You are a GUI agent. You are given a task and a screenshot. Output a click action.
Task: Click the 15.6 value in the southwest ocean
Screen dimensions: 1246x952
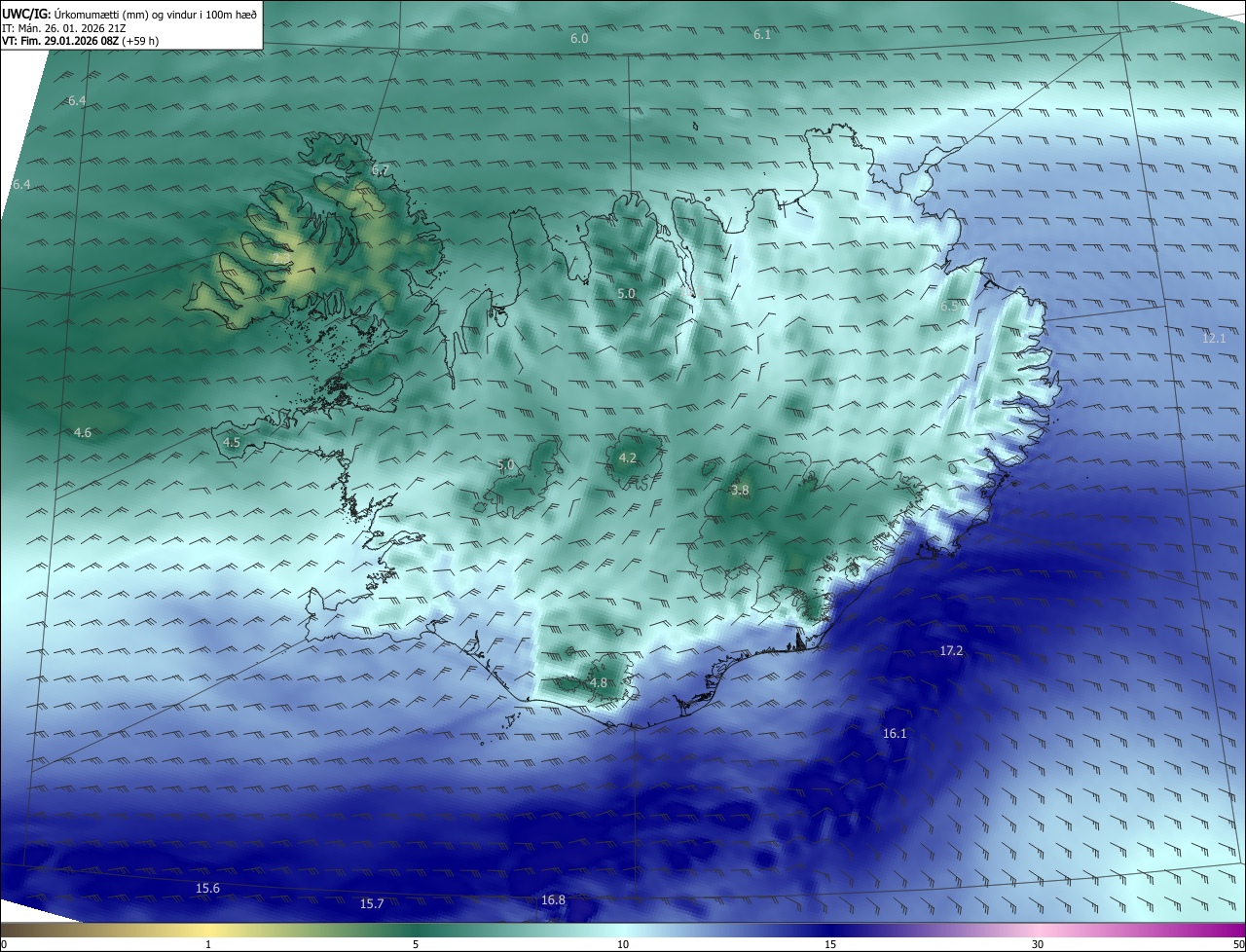point(207,888)
